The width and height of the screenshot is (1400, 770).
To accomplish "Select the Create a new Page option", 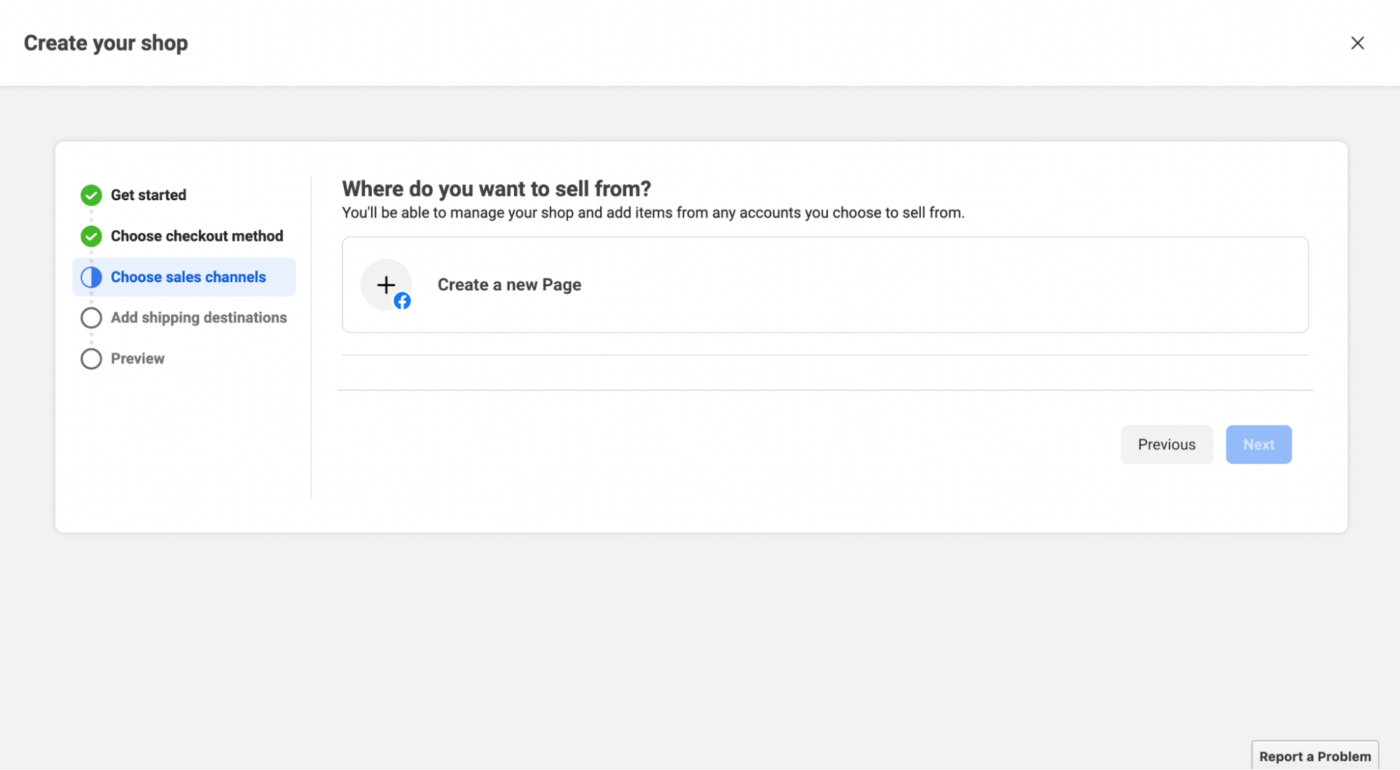I will pyautogui.click(x=825, y=284).
